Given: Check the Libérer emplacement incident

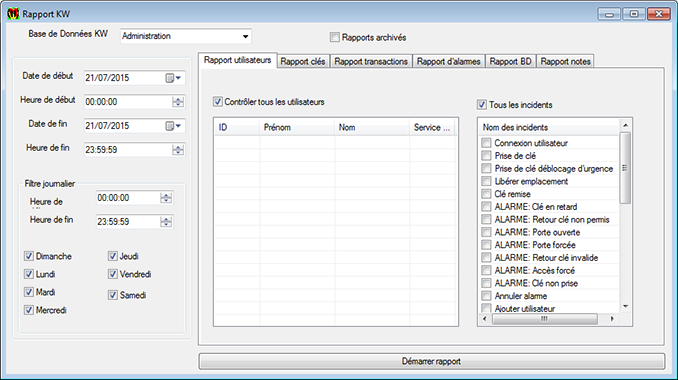Looking at the screenshot, I should pos(486,181).
